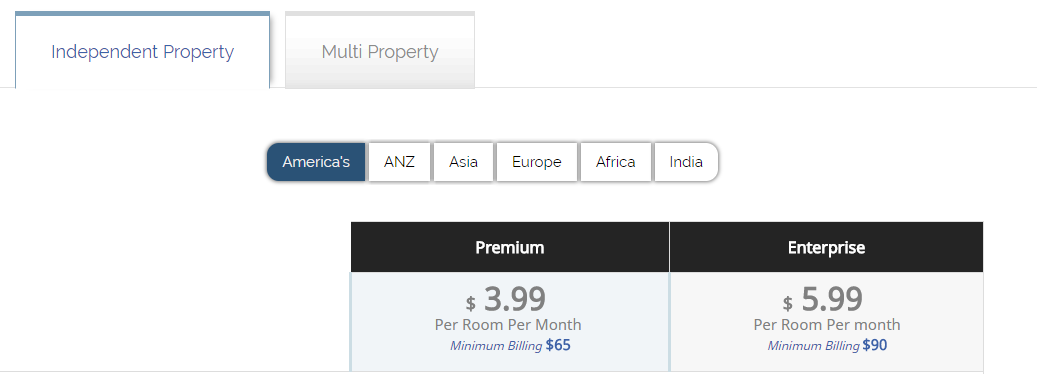Choose the ANZ region pricing
1037x374 pixels.
399,162
